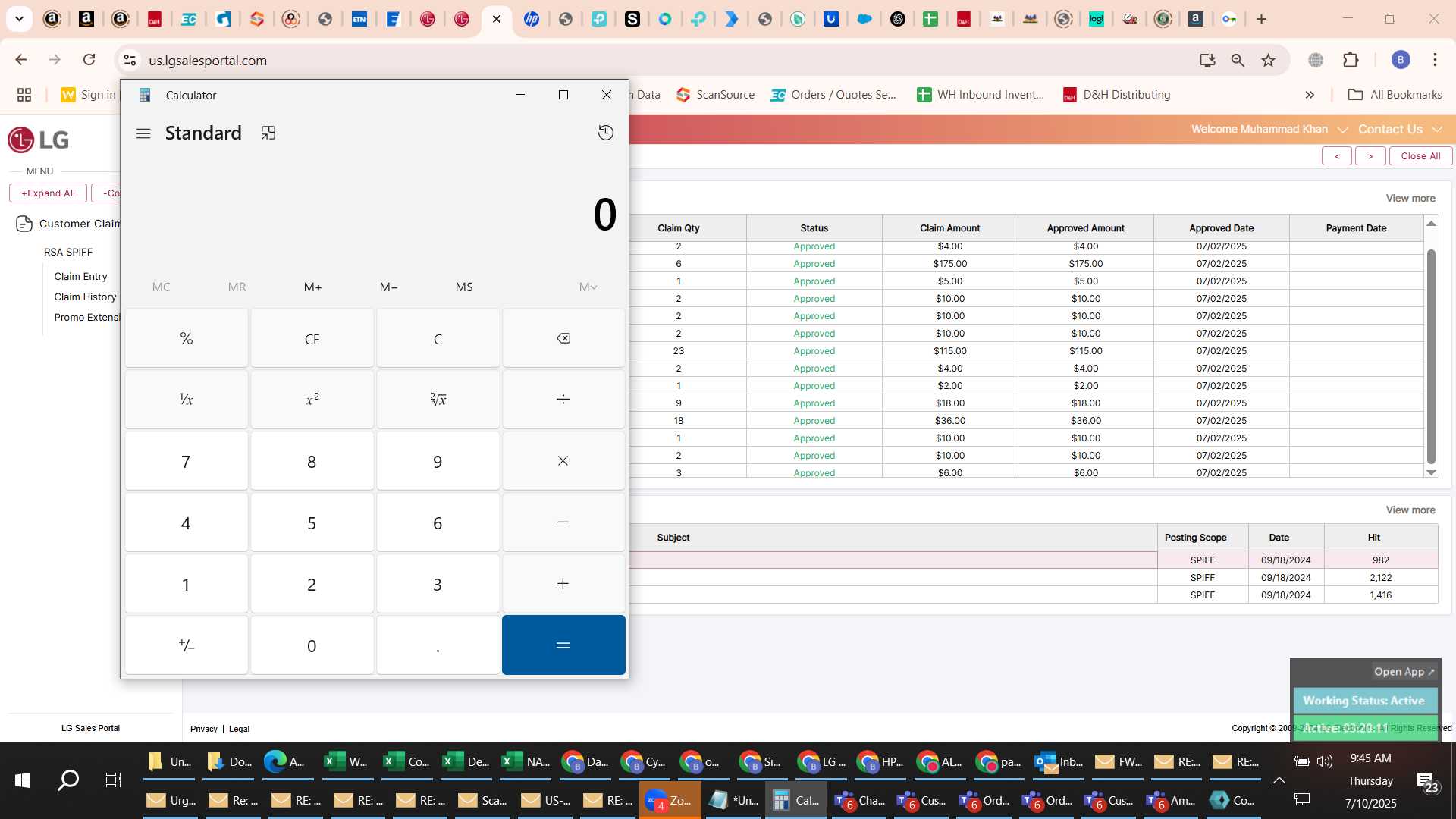Open Chrome extensions puzzle icon
The height and width of the screenshot is (819, 1456).
1351,60
